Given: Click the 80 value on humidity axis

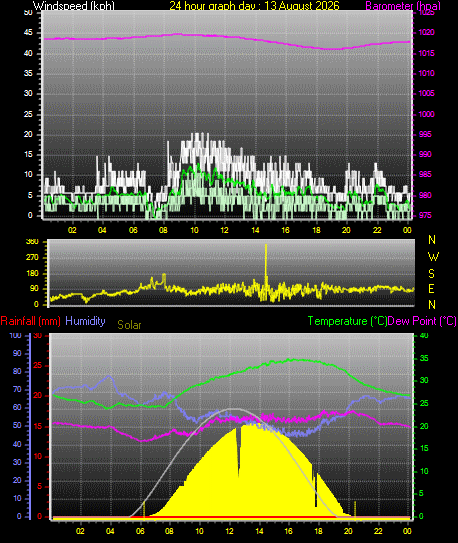Looking at the screenshot, I should [17, 372].
